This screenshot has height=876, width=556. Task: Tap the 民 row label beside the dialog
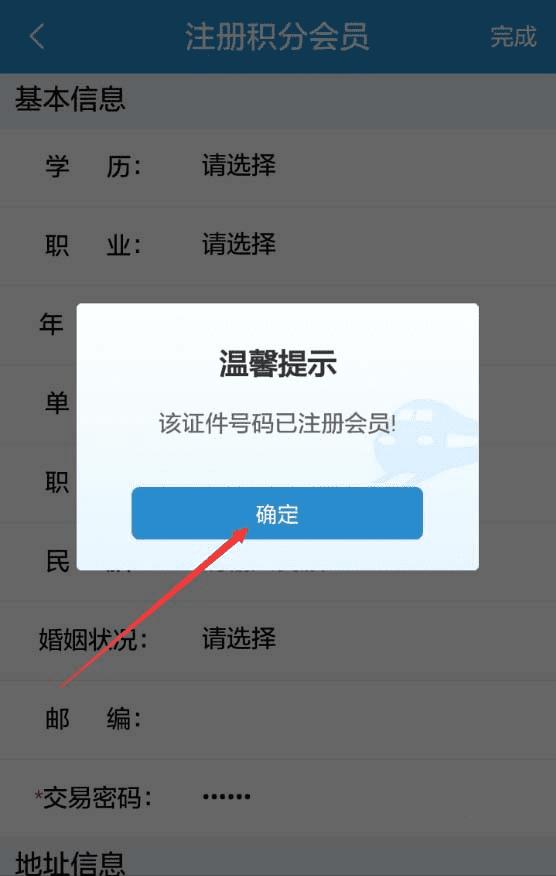tap(57, 561)
